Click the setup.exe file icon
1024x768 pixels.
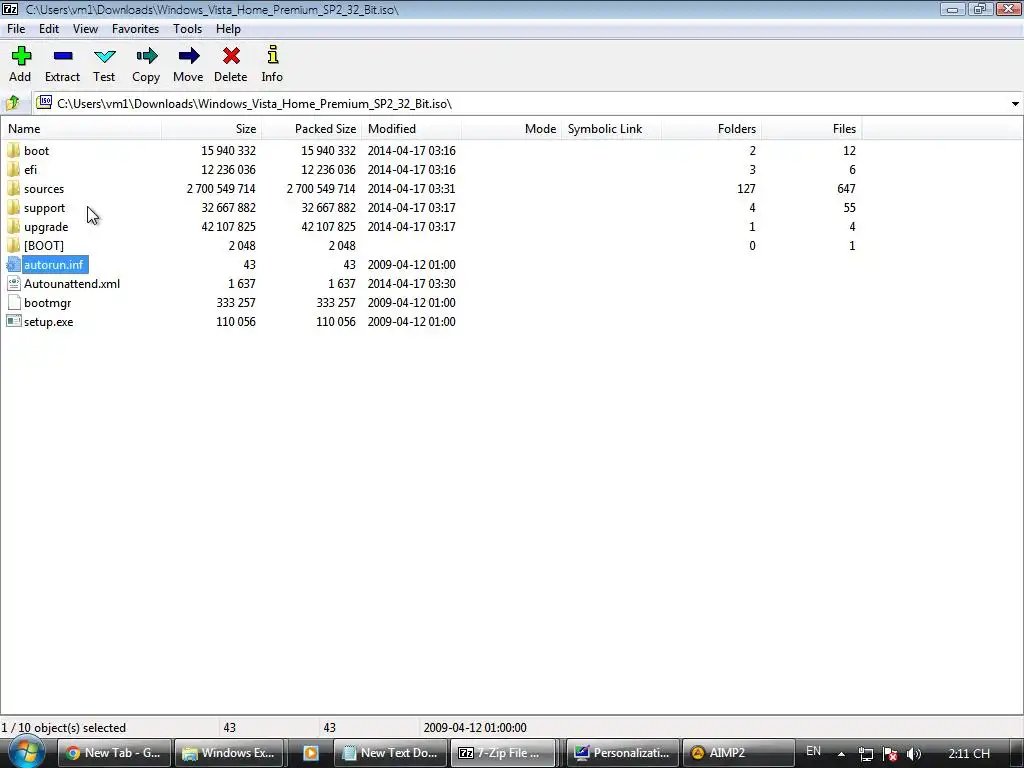click(x=14, y=321)
